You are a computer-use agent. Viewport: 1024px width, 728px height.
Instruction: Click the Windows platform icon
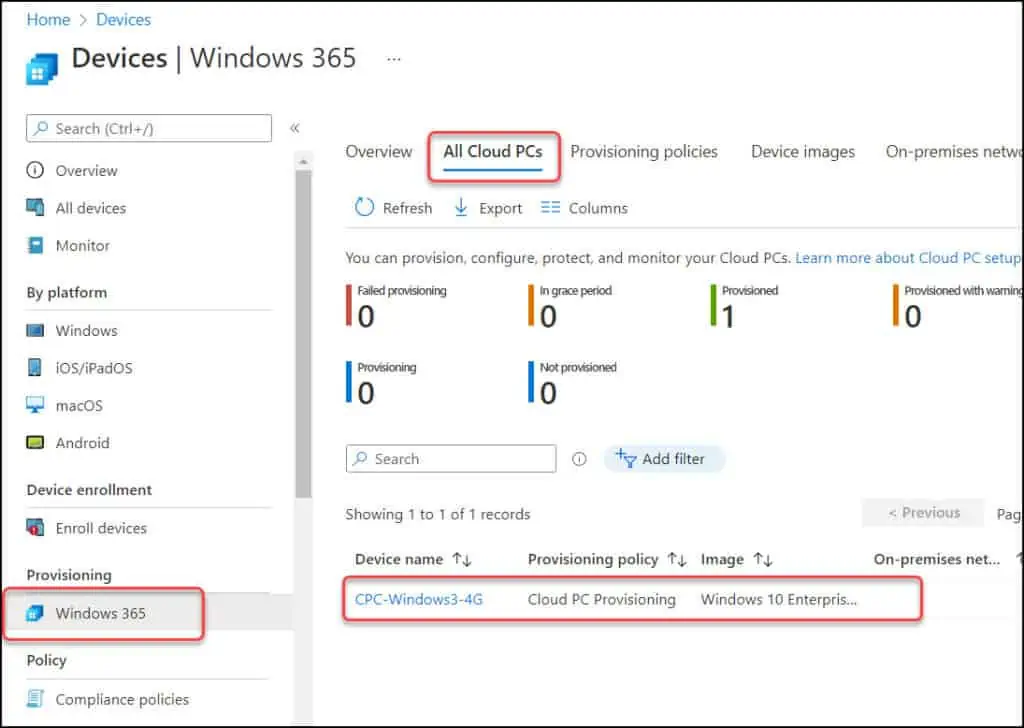pyautogui.click(x=35, y=330)
